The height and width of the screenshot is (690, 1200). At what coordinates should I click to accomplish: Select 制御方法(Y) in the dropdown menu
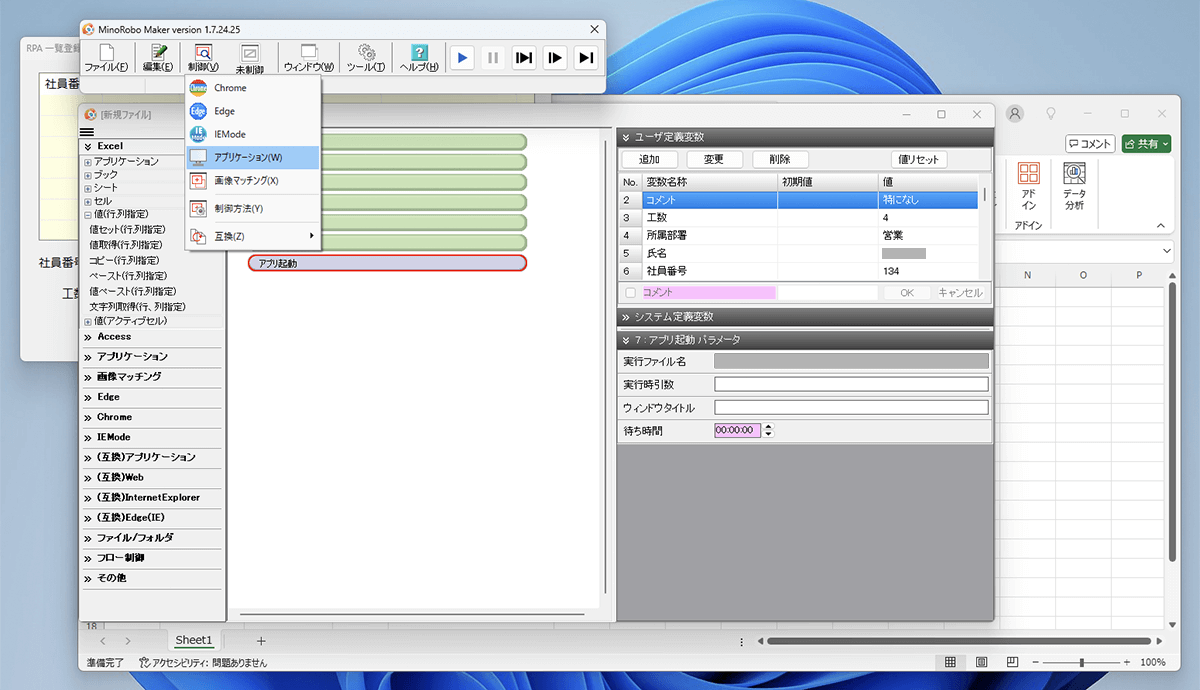point(253,208)
